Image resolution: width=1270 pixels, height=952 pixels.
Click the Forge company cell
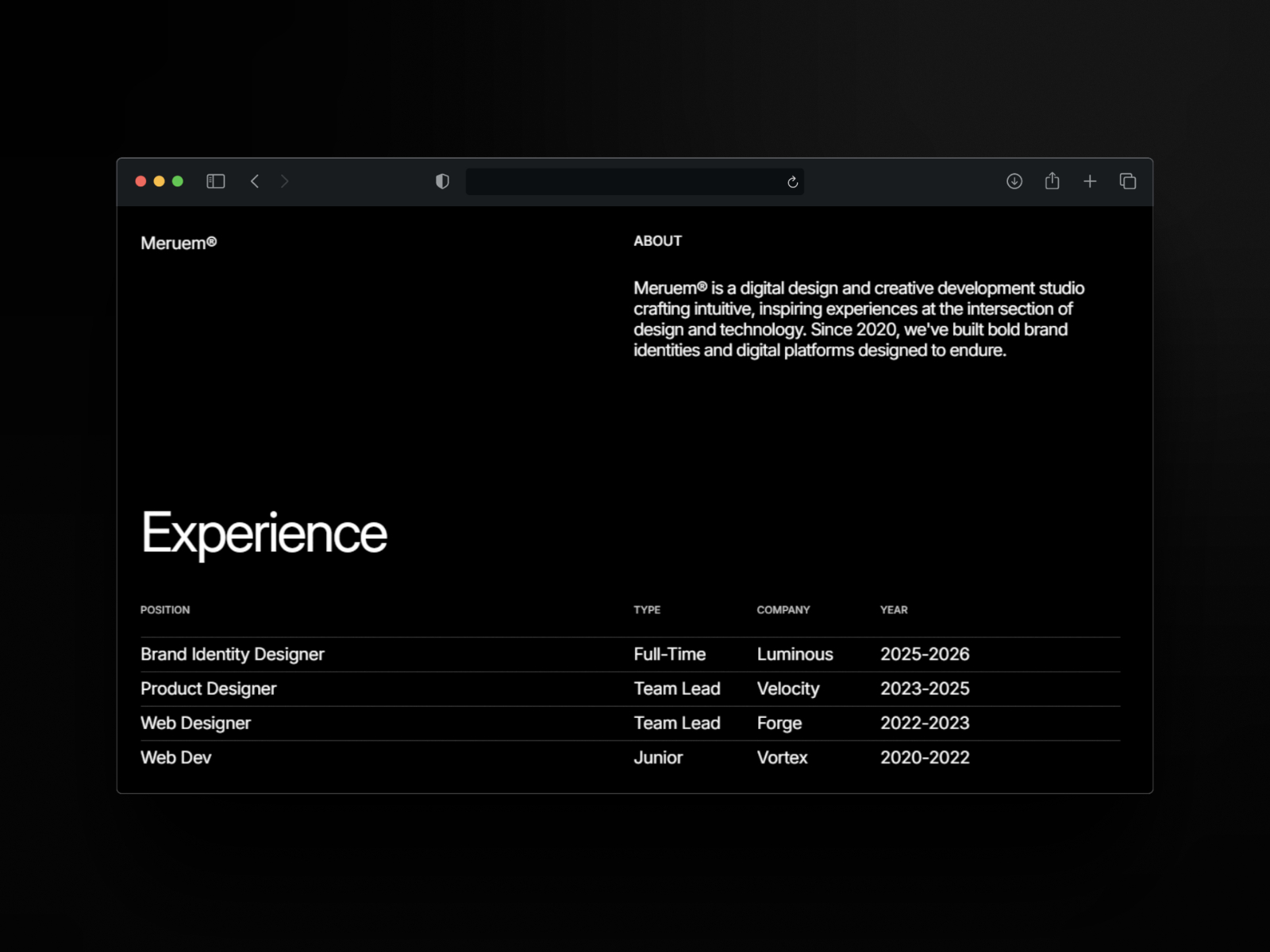[x=779, y=724]
